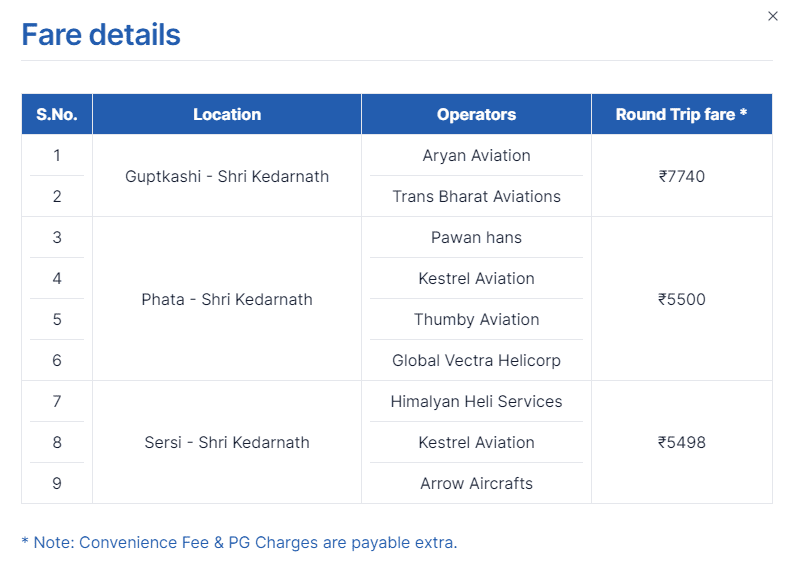This screenshot has height=583, width=787.
Task: Click the Convenience Fee note text
Action: [x=240, y=543]
